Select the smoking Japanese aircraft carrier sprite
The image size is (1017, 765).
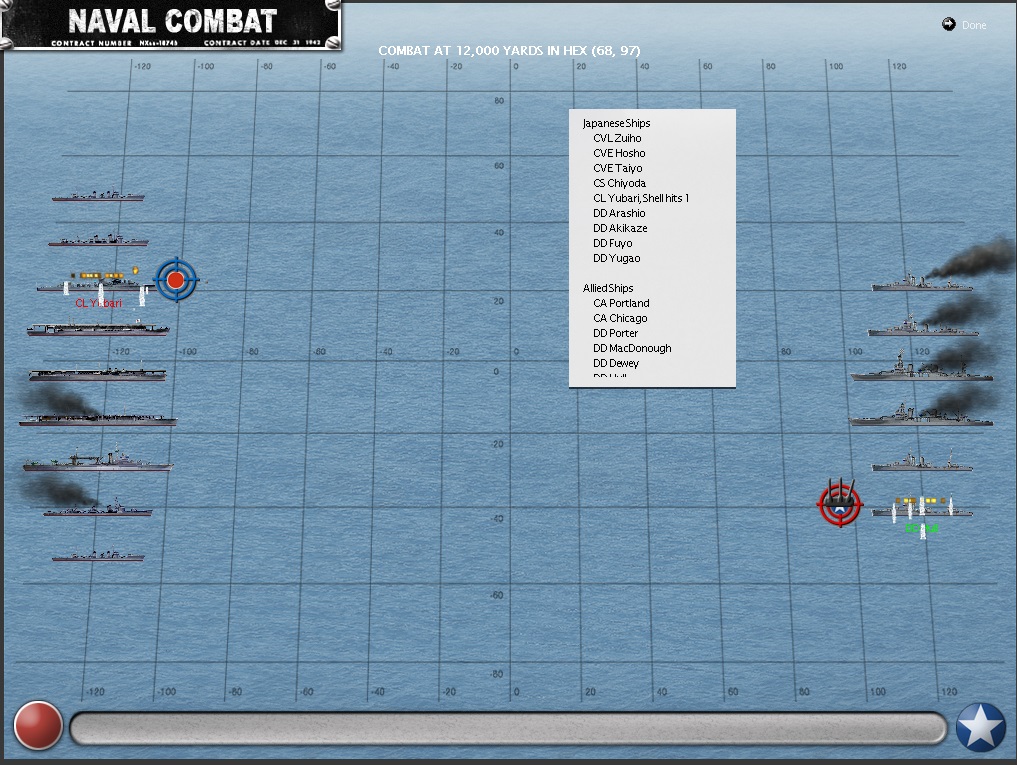[98, 419]
